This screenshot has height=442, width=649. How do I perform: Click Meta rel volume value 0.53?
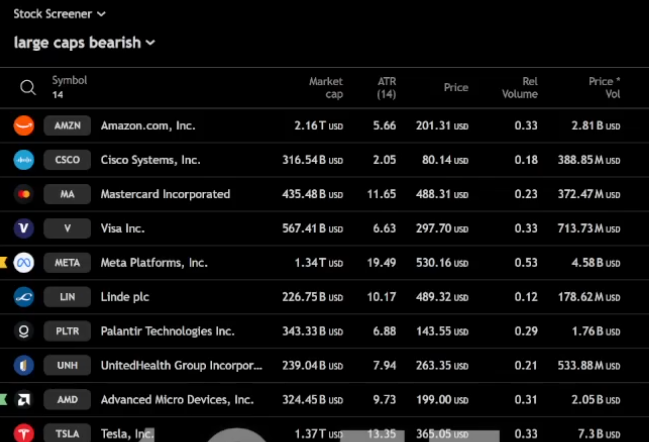pyautogui.click(x=526, y=263)
